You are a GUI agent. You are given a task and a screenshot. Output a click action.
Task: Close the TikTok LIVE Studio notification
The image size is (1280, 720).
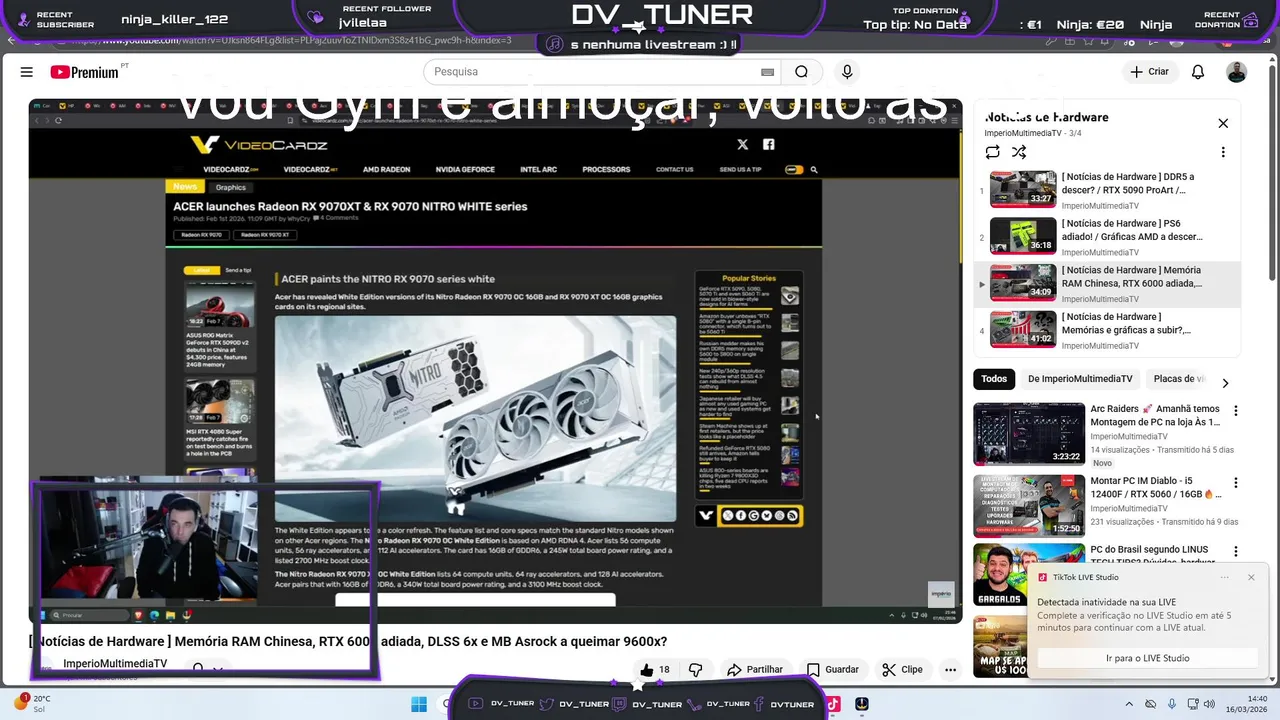click(1251, 577)
